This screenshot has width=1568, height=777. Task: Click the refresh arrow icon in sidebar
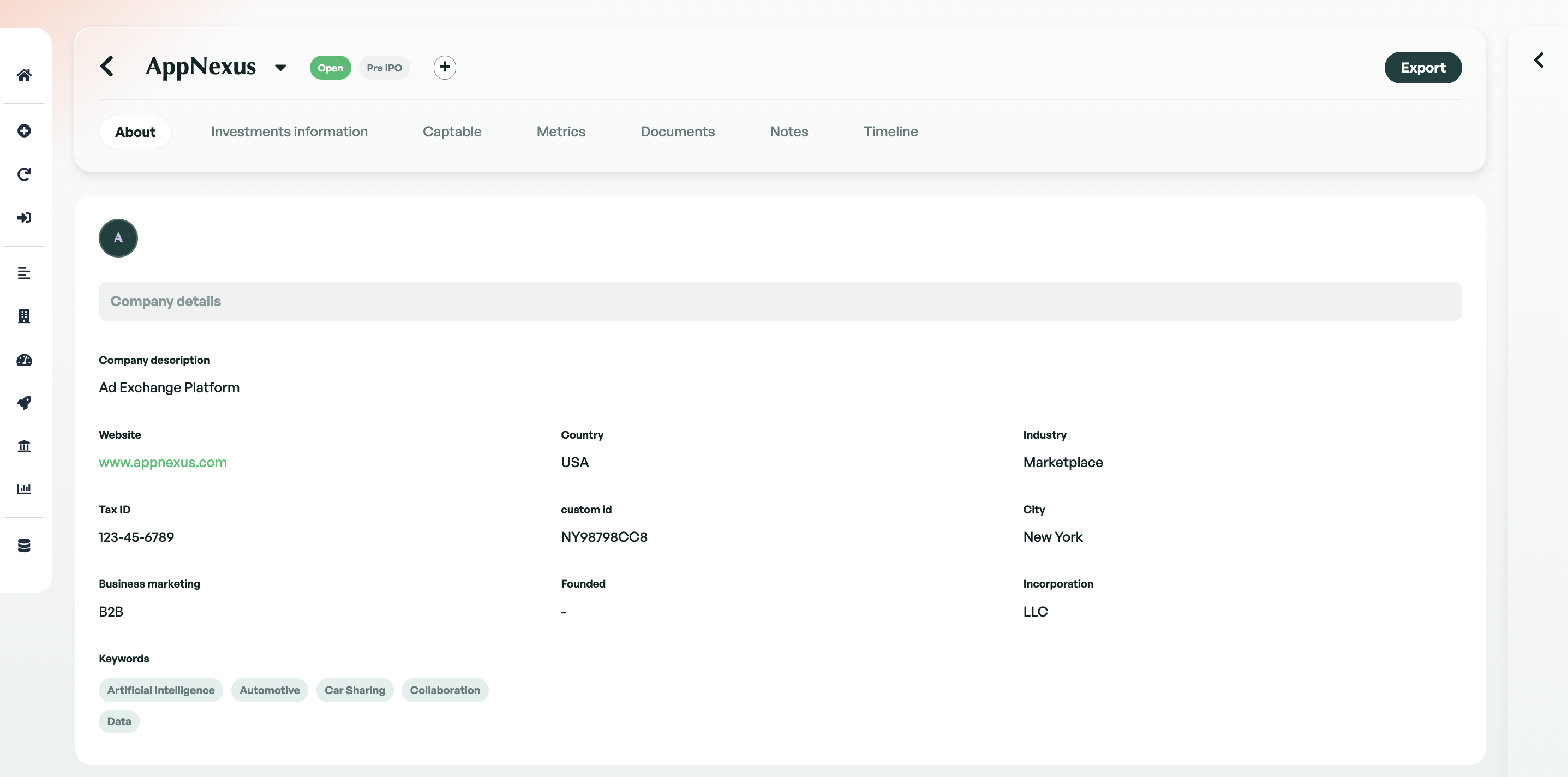[x=25, y=174]
